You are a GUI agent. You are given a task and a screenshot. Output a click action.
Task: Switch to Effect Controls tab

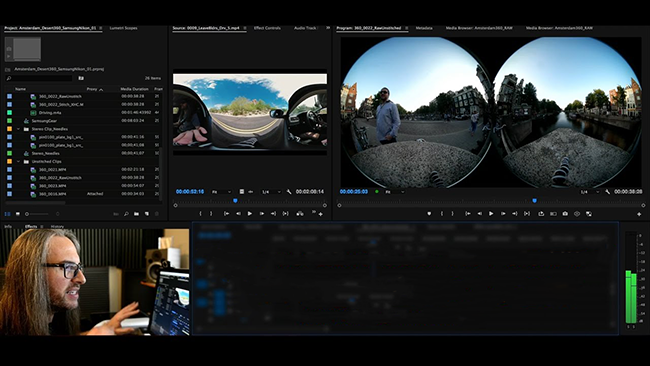(267, 28)
